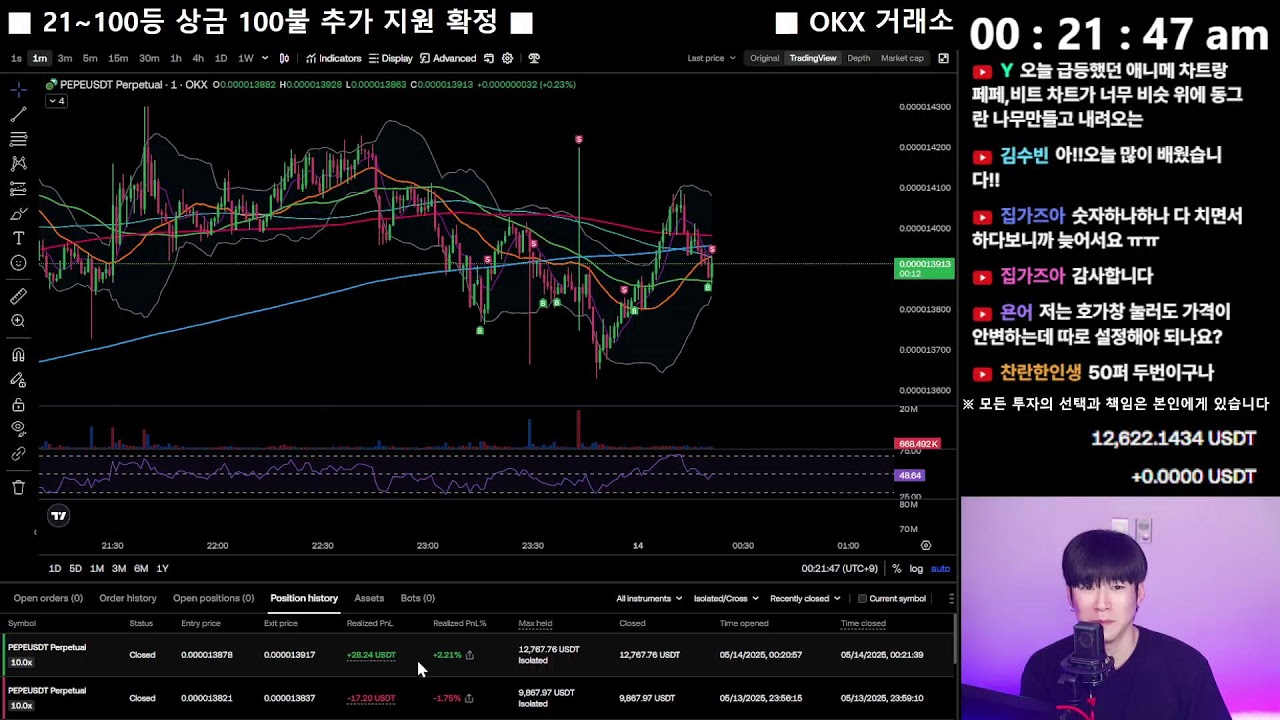Open the Open orders (0) tab
This screenshot has width=1280, height=720.
(48, 598)
